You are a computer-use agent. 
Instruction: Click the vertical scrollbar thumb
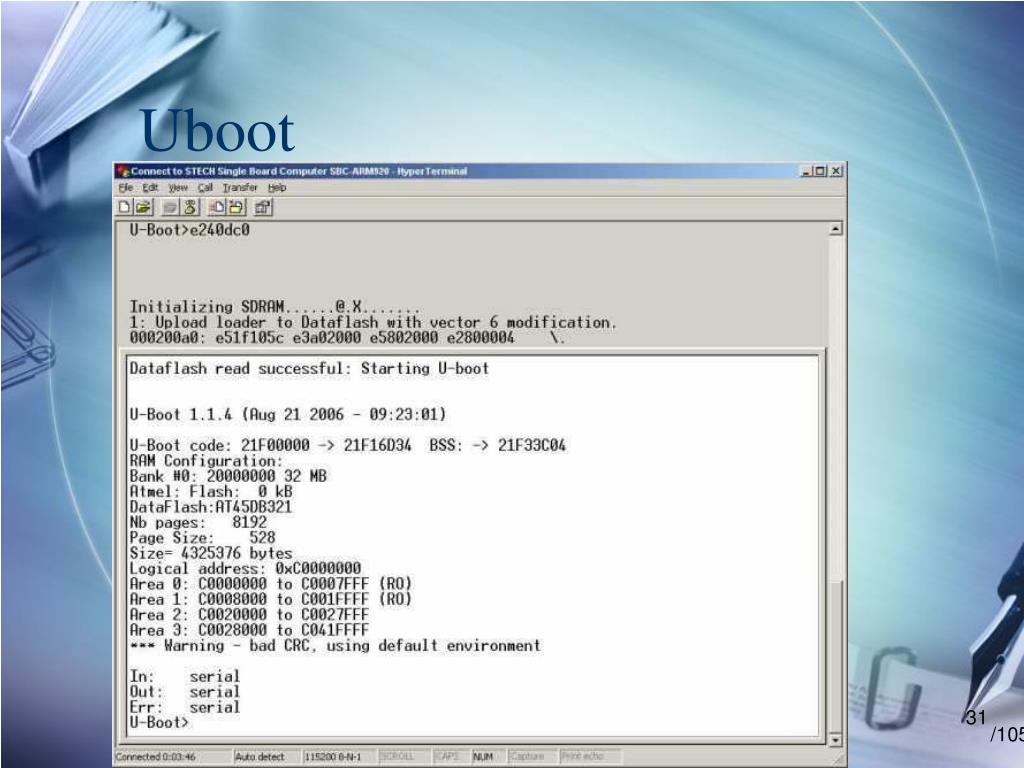click(835, 656)
